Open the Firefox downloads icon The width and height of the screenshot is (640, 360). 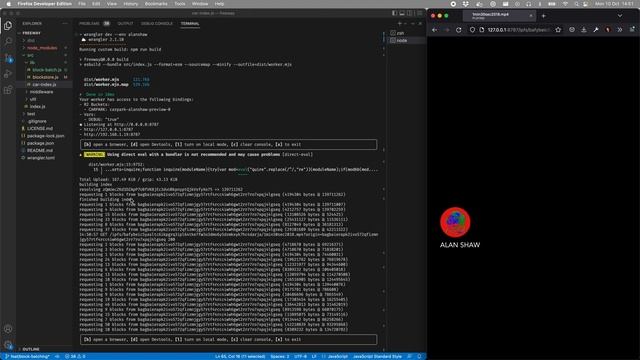(584, 30)
